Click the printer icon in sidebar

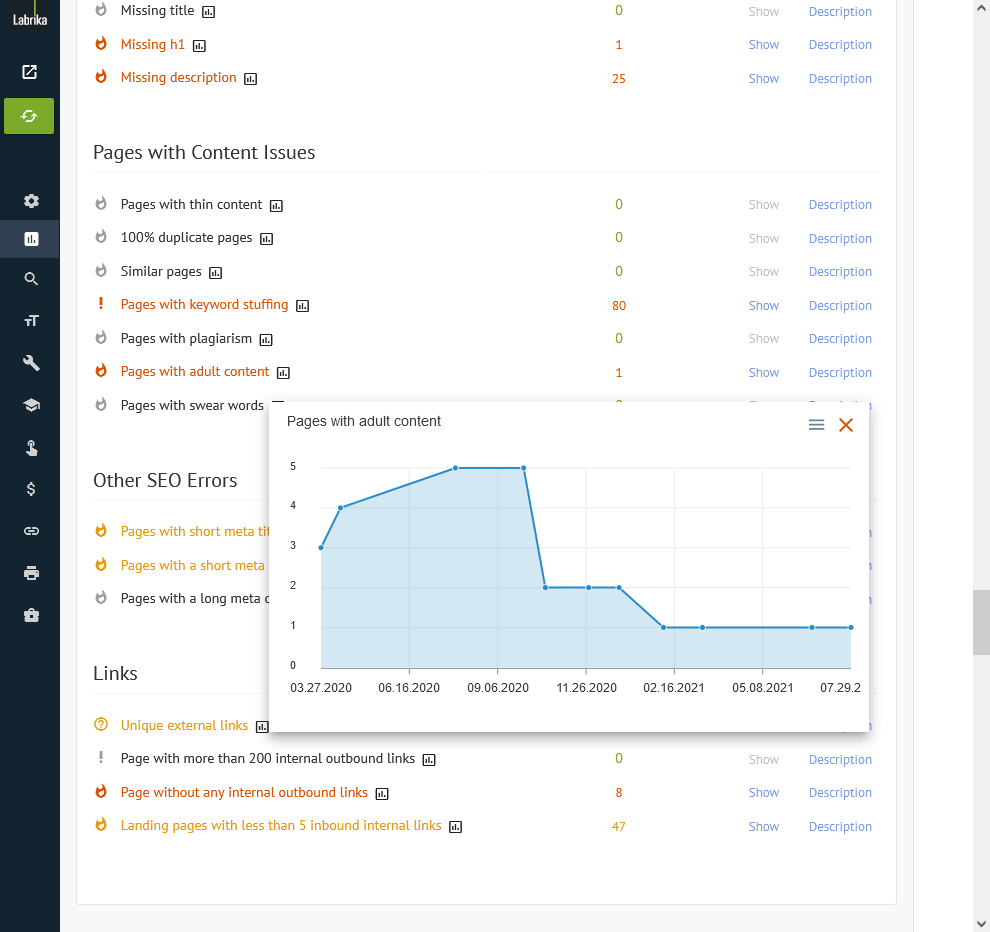point(31,573)
